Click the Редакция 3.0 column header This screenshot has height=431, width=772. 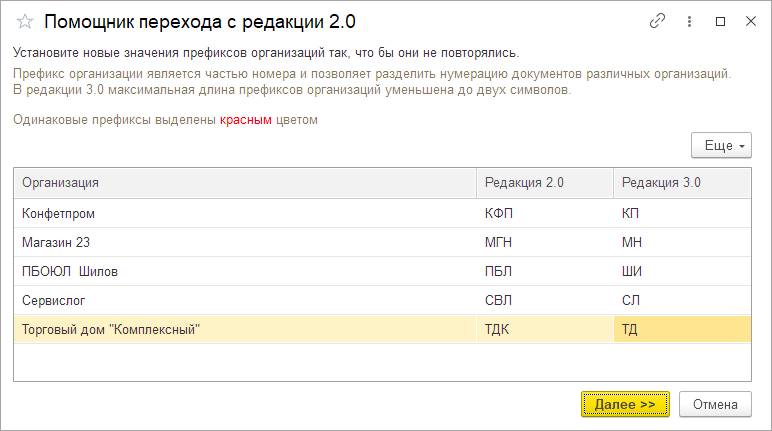[682, 183]
